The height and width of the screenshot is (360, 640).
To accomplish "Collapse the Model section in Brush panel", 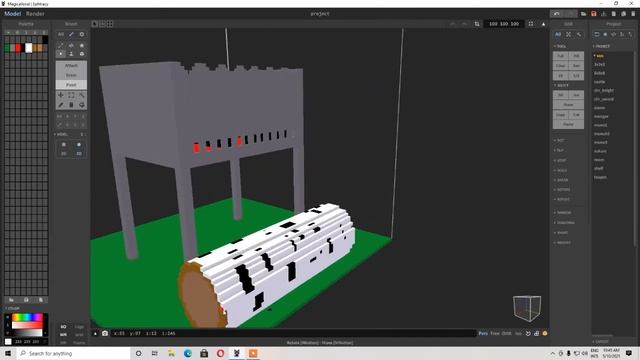I will pos(62,134).
